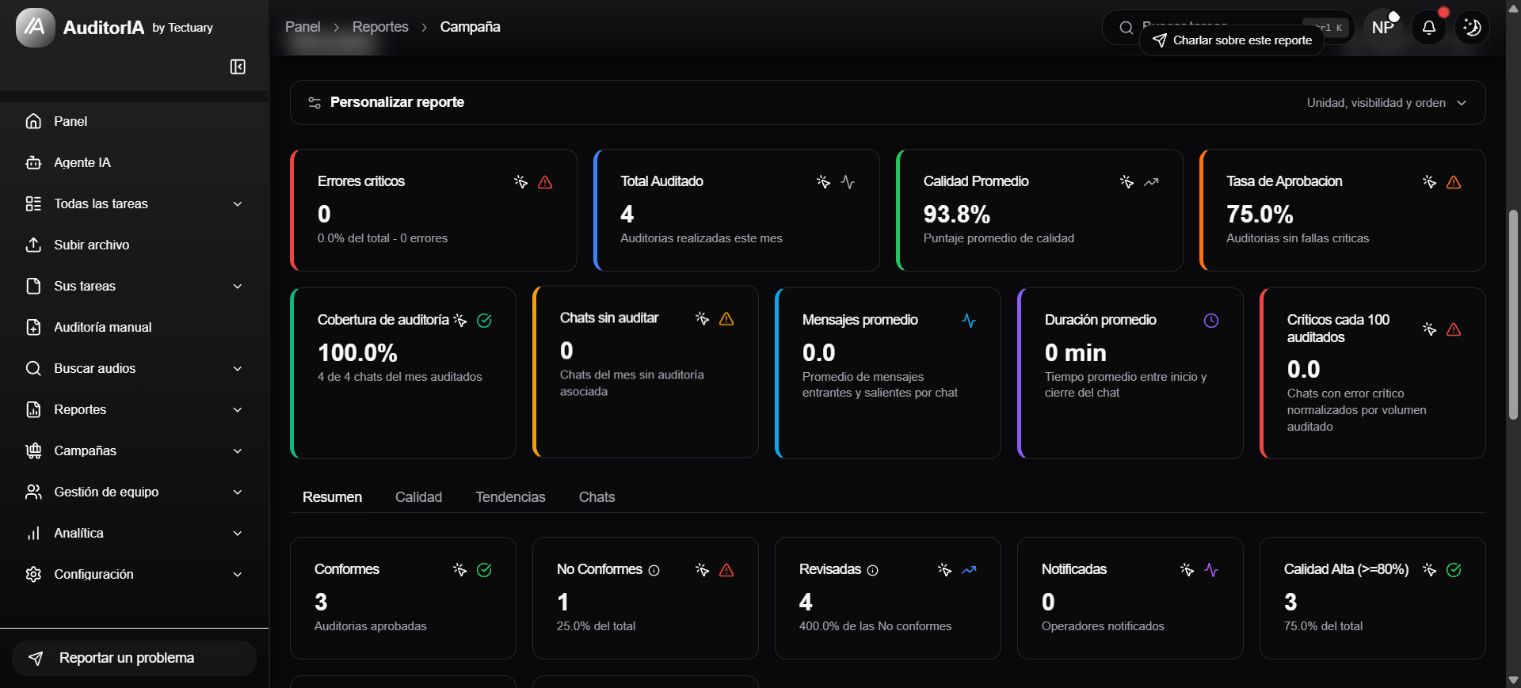Click the AuditorIA logo icon
1521x688 pixels.
[x=35, y=28]
